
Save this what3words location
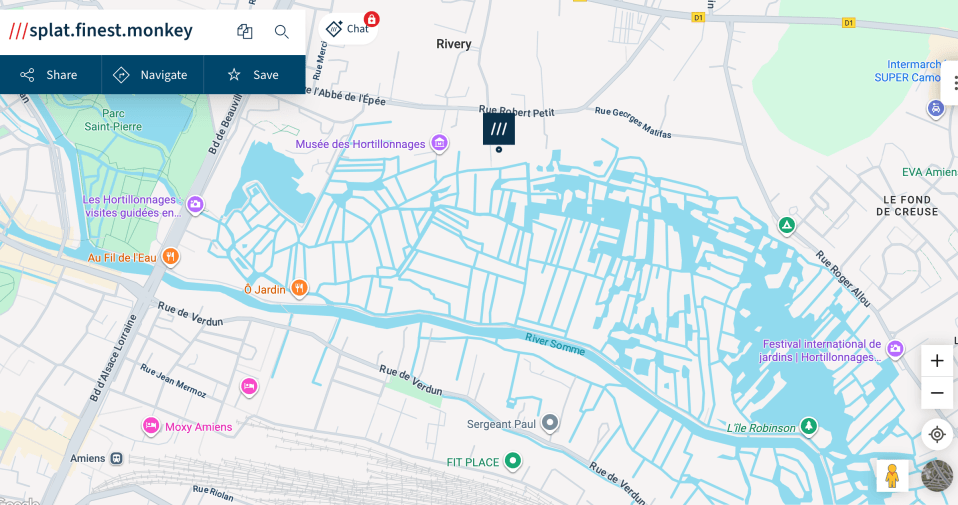(x=254, y=75)
